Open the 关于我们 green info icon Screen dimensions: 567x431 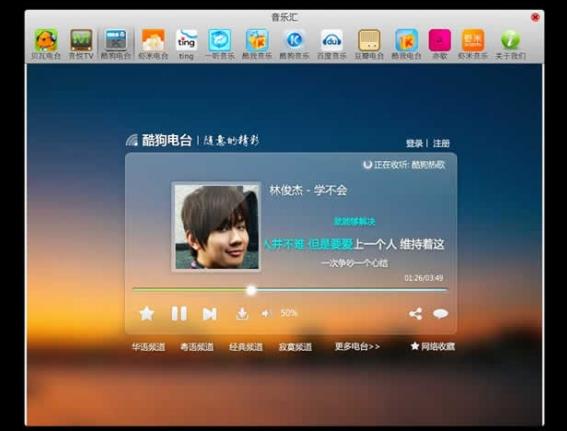(510, 44)
